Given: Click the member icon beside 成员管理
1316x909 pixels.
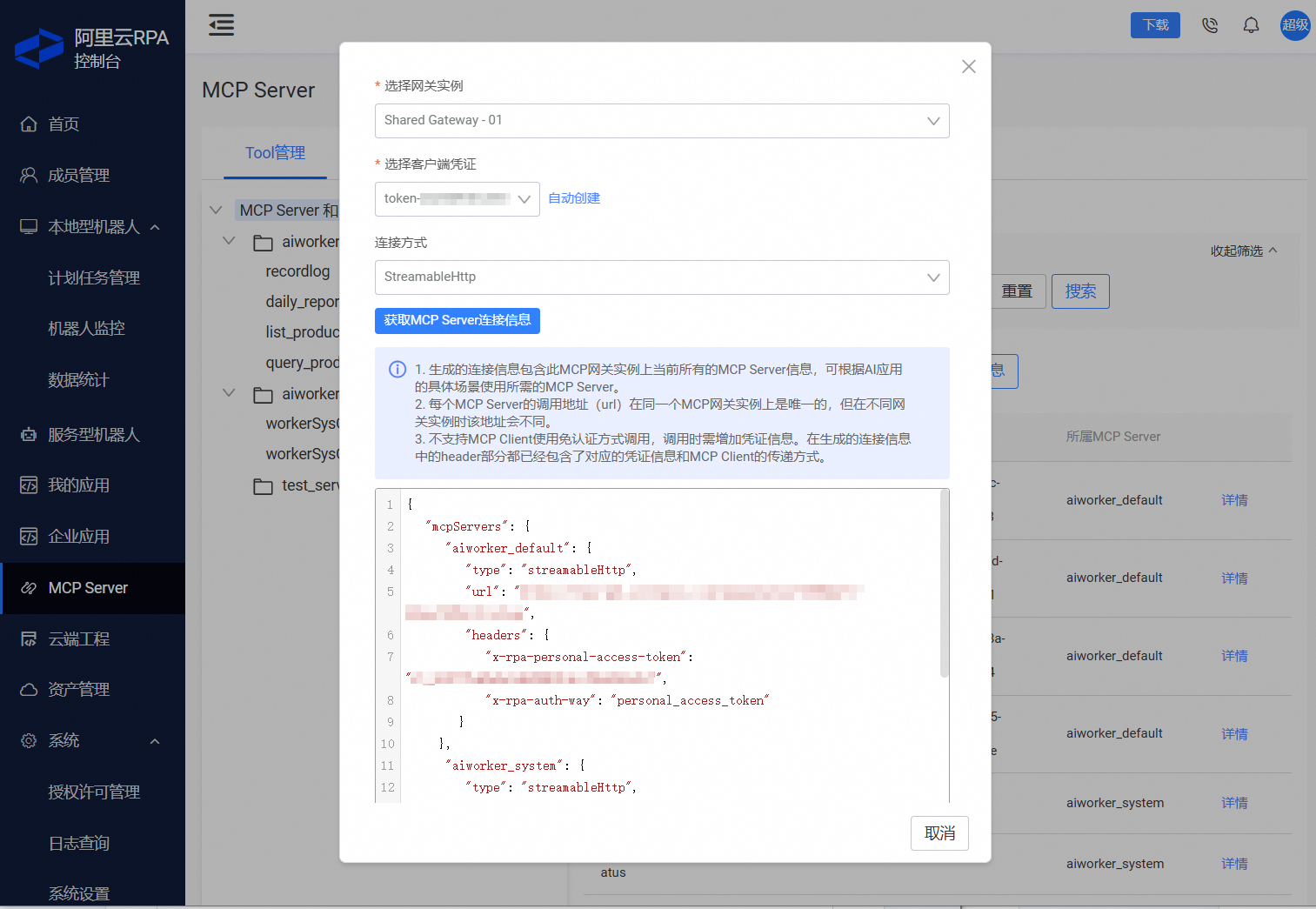Looking at the screenshot, I should [29, 176].
